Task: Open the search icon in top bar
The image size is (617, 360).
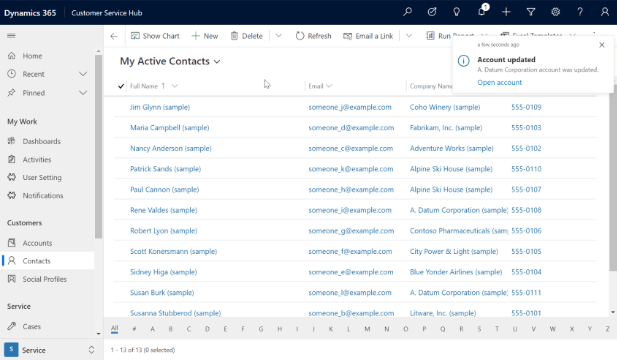Action: point(407,12)
